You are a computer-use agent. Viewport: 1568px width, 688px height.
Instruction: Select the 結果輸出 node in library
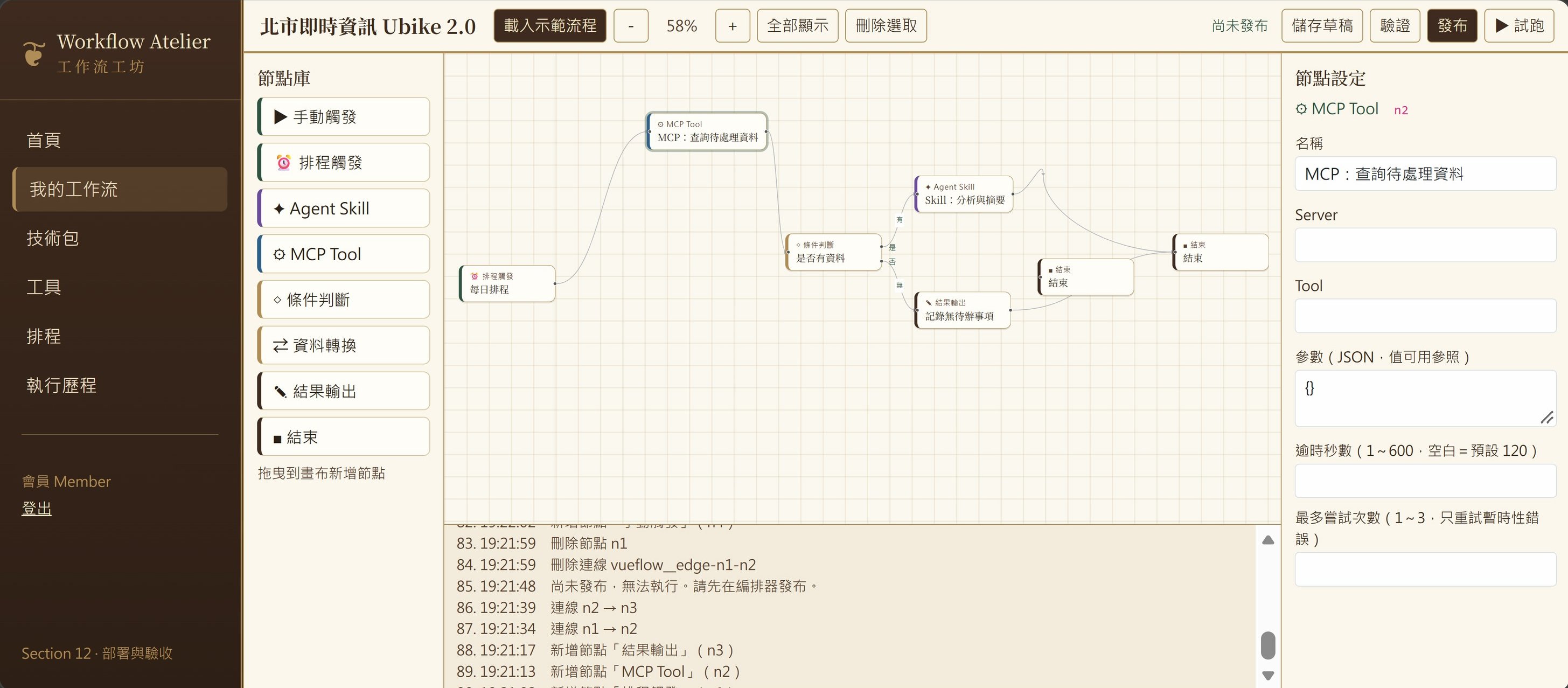(343, 391)
